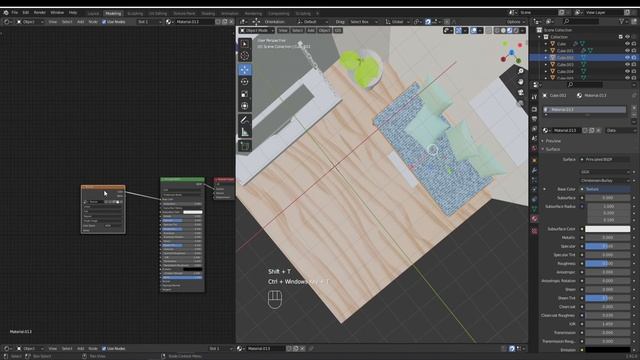Open the Object properties tab icon
Viewport: 640px width, 360px height.
click(534, 160)
